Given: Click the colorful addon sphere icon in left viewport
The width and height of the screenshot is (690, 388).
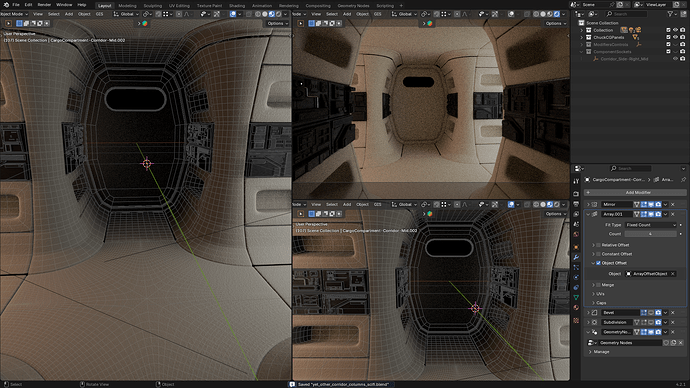Looking at the screenshot, I should pyautogui.click(x=145, y=23).
